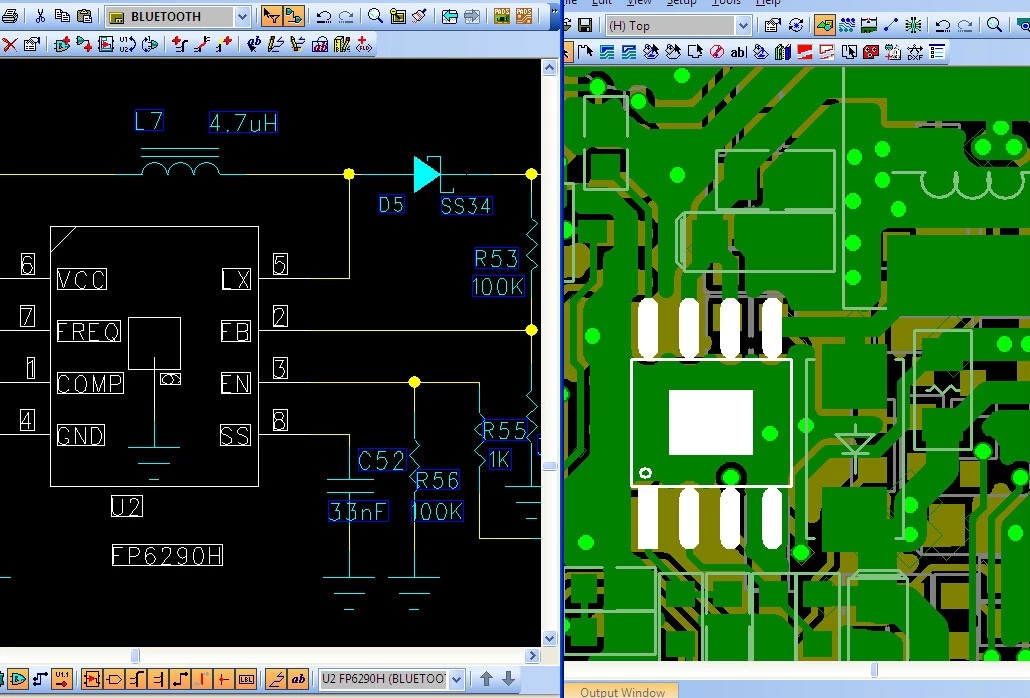Screen dimensions: 1030x698
Task: Click the Copy icon in schematic toolbar
Action: point(62,16)
